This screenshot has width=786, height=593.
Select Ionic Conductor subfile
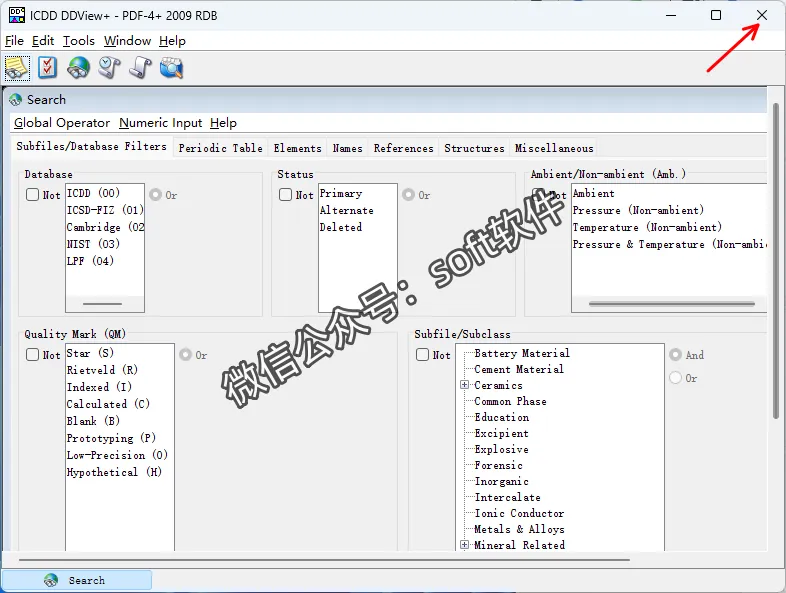(x=519, y=513)
